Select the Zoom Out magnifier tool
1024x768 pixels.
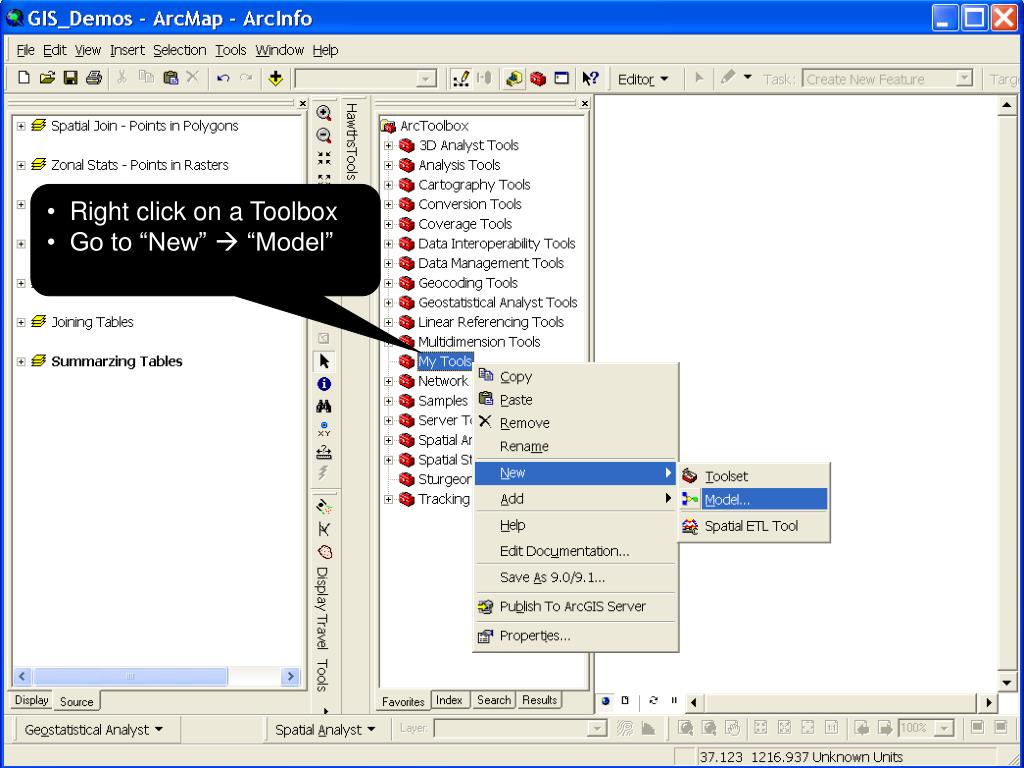pyautogui.click(x=324, y=135)
